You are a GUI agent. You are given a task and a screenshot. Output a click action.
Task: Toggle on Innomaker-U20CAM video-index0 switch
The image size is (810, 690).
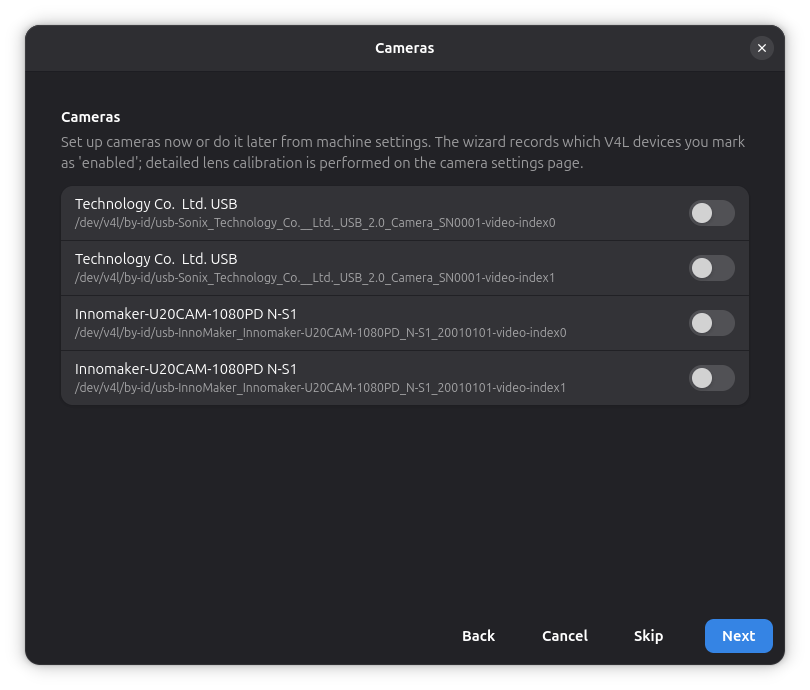point(711,323)
